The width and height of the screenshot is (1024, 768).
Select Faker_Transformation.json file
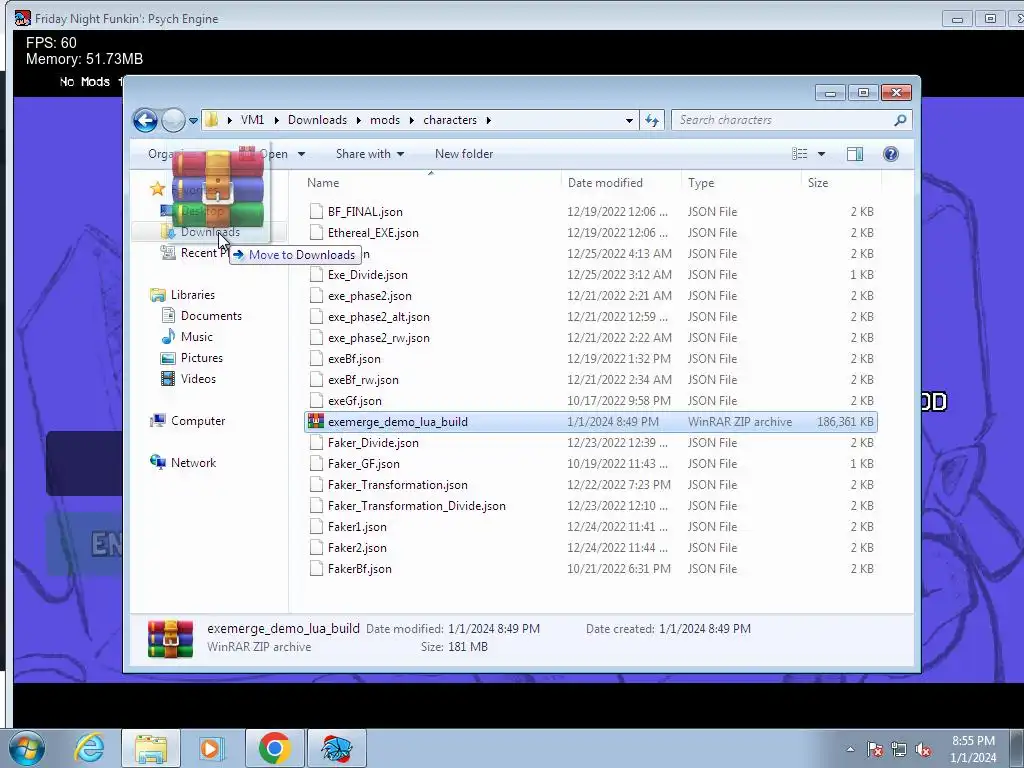(398, 485)
